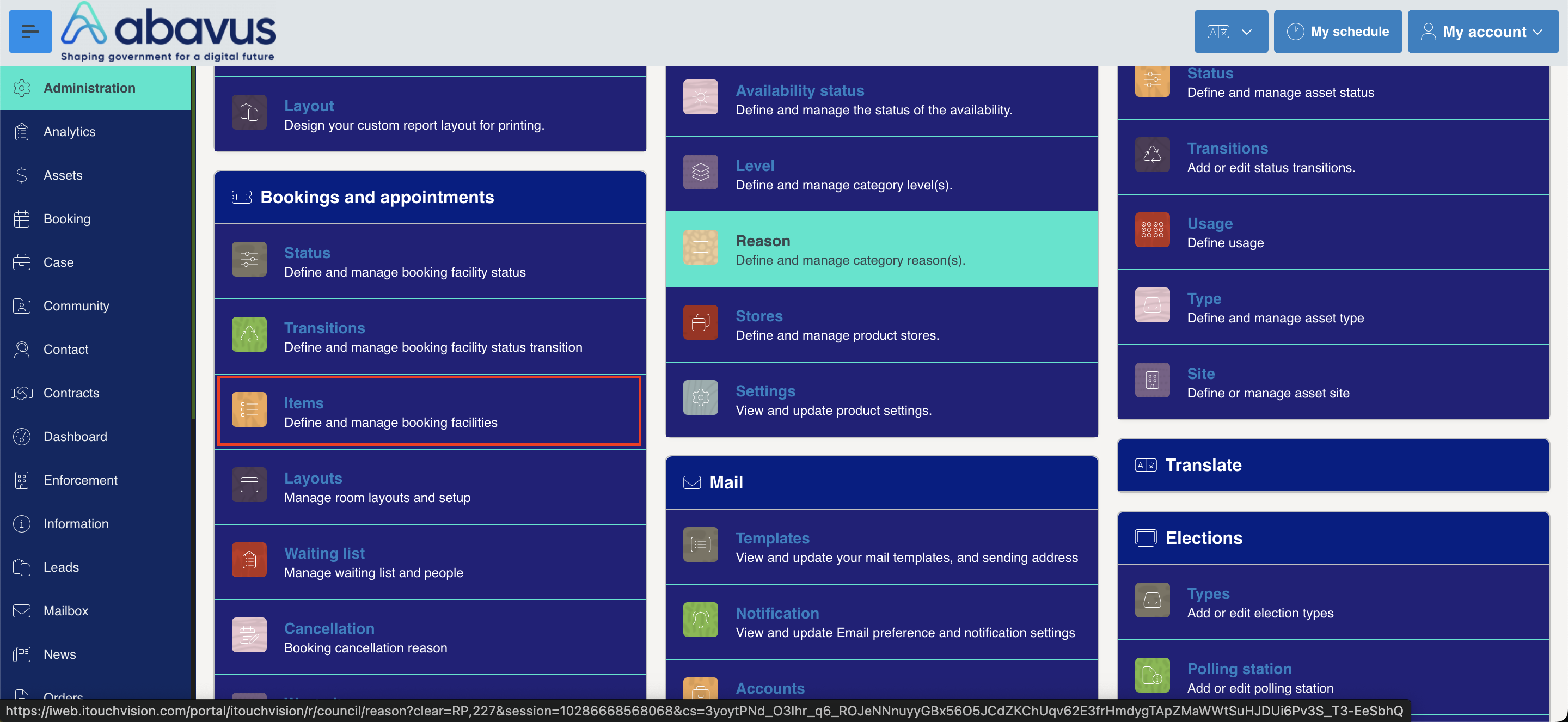Open the Stores link
Viewport: 1568px width, 722px height.
[x=759, y=316]
